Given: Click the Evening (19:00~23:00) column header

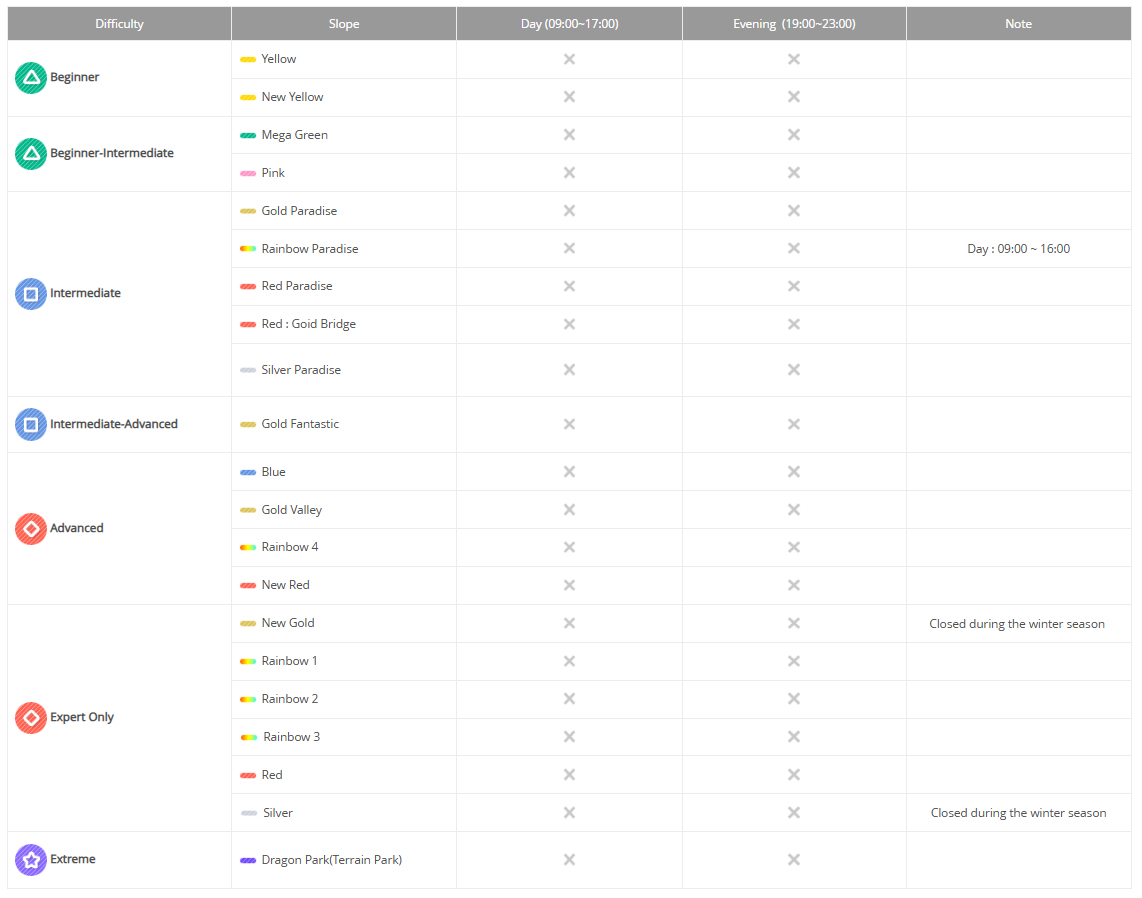Looking at the screenshot, I should point(794,24).
